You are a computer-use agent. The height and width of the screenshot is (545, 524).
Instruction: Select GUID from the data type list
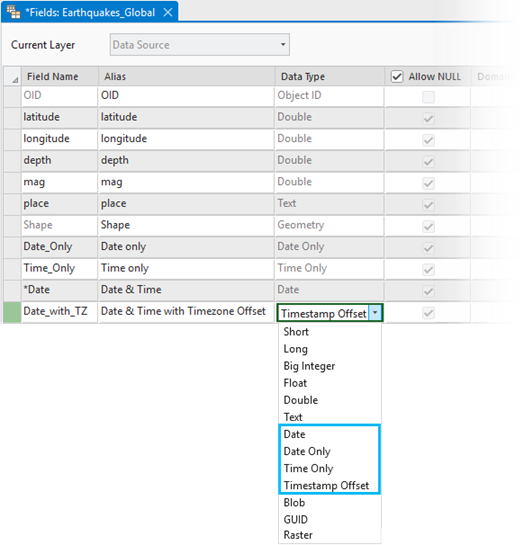[295, 519]
